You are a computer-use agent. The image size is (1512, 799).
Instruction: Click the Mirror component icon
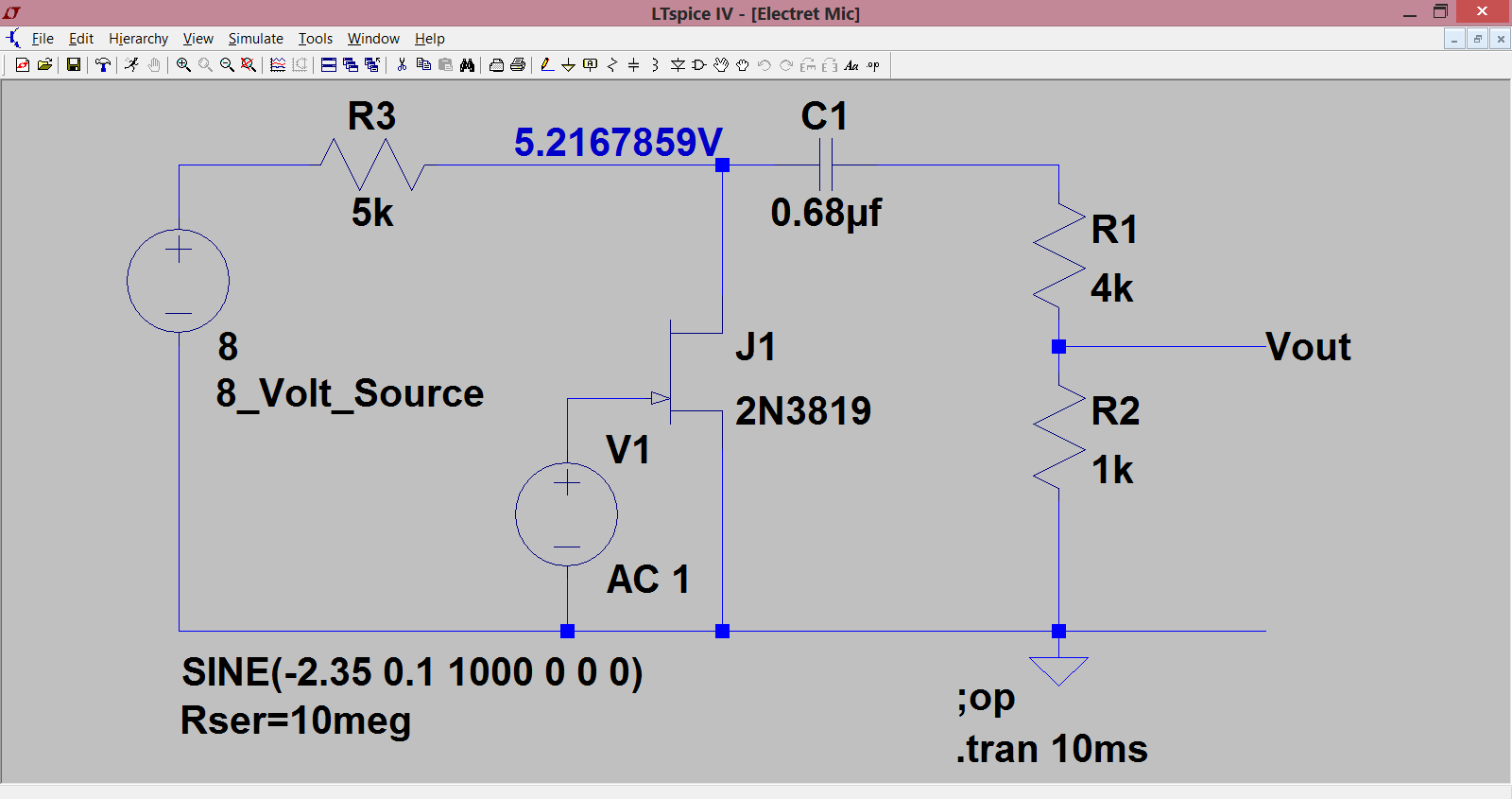(829, 65)
